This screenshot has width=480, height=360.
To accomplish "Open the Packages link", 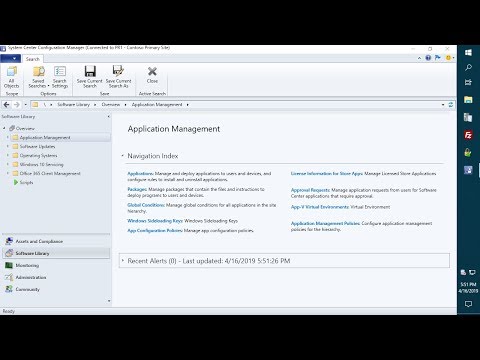I will pyautogui.click(x=137, y=189).
